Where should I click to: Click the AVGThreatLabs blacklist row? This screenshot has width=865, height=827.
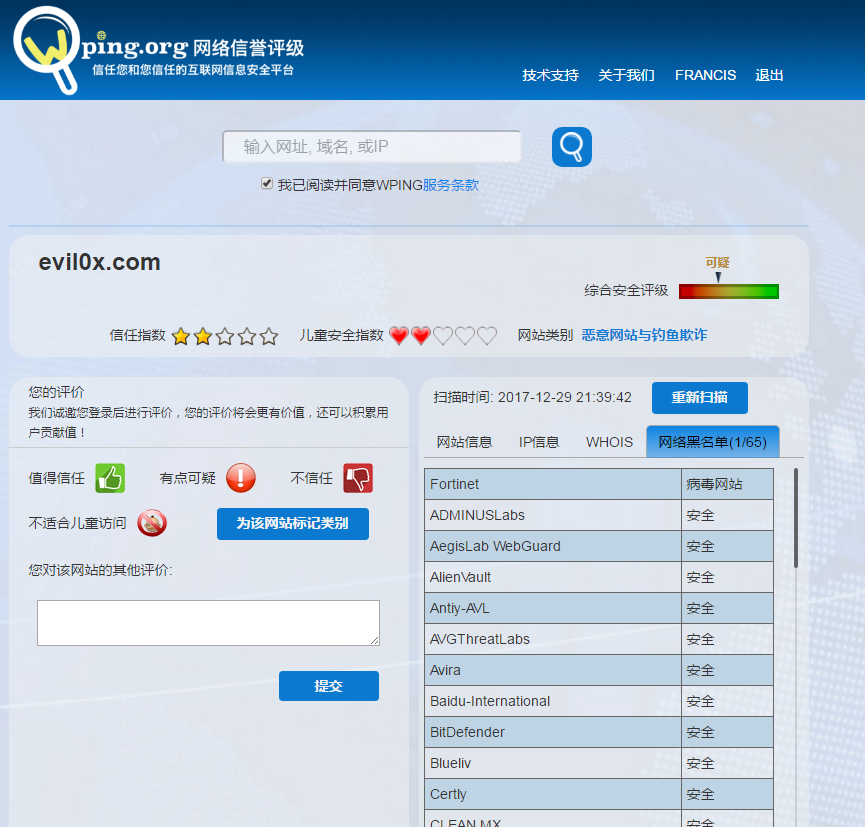(599, 639)
